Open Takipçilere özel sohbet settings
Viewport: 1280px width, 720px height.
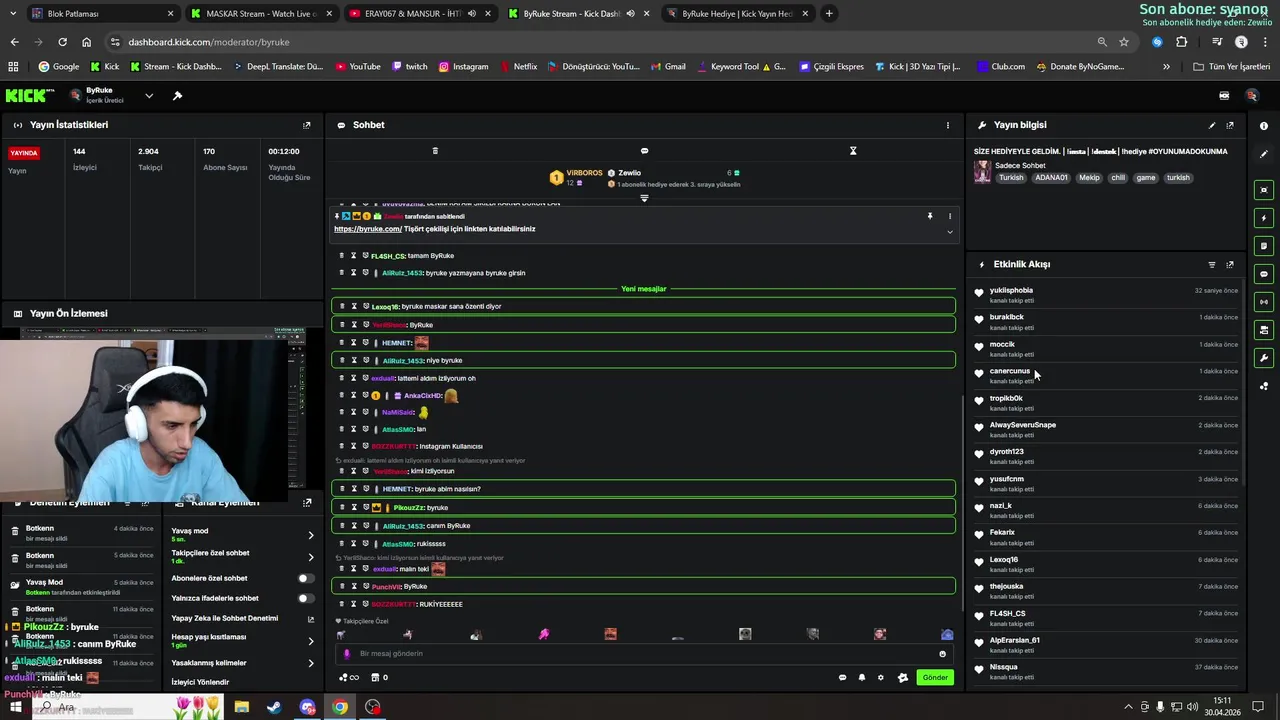click(x=241, y=557)
